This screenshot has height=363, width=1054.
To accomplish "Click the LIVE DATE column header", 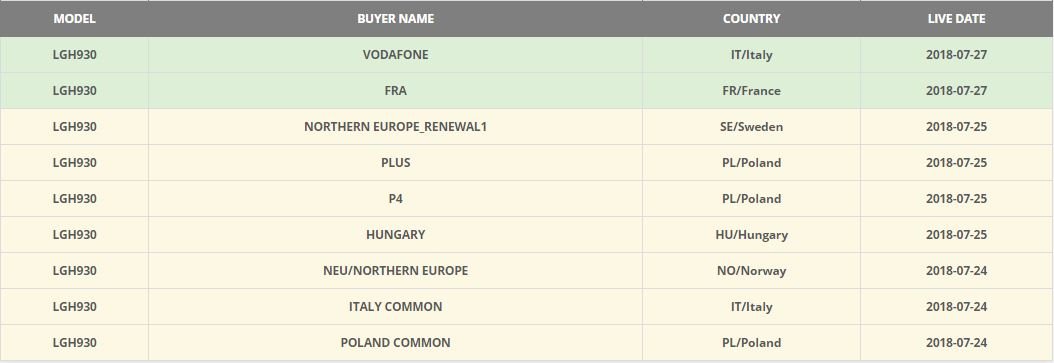I will point(957,19).
